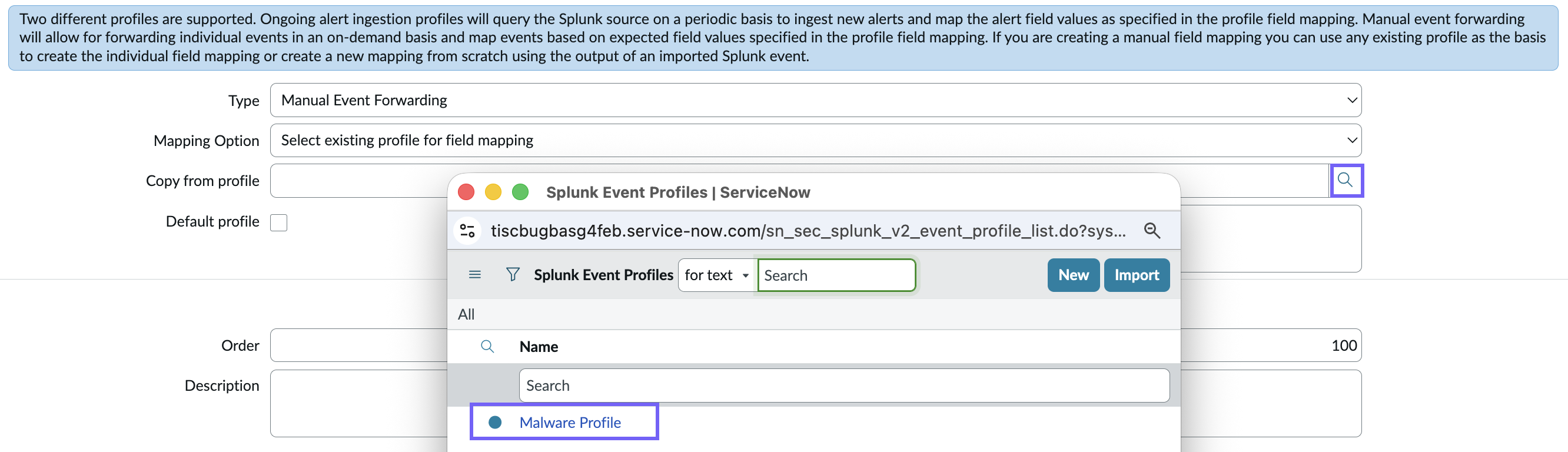Click the Splunk Event Profiles list title

tap(603, 275)
